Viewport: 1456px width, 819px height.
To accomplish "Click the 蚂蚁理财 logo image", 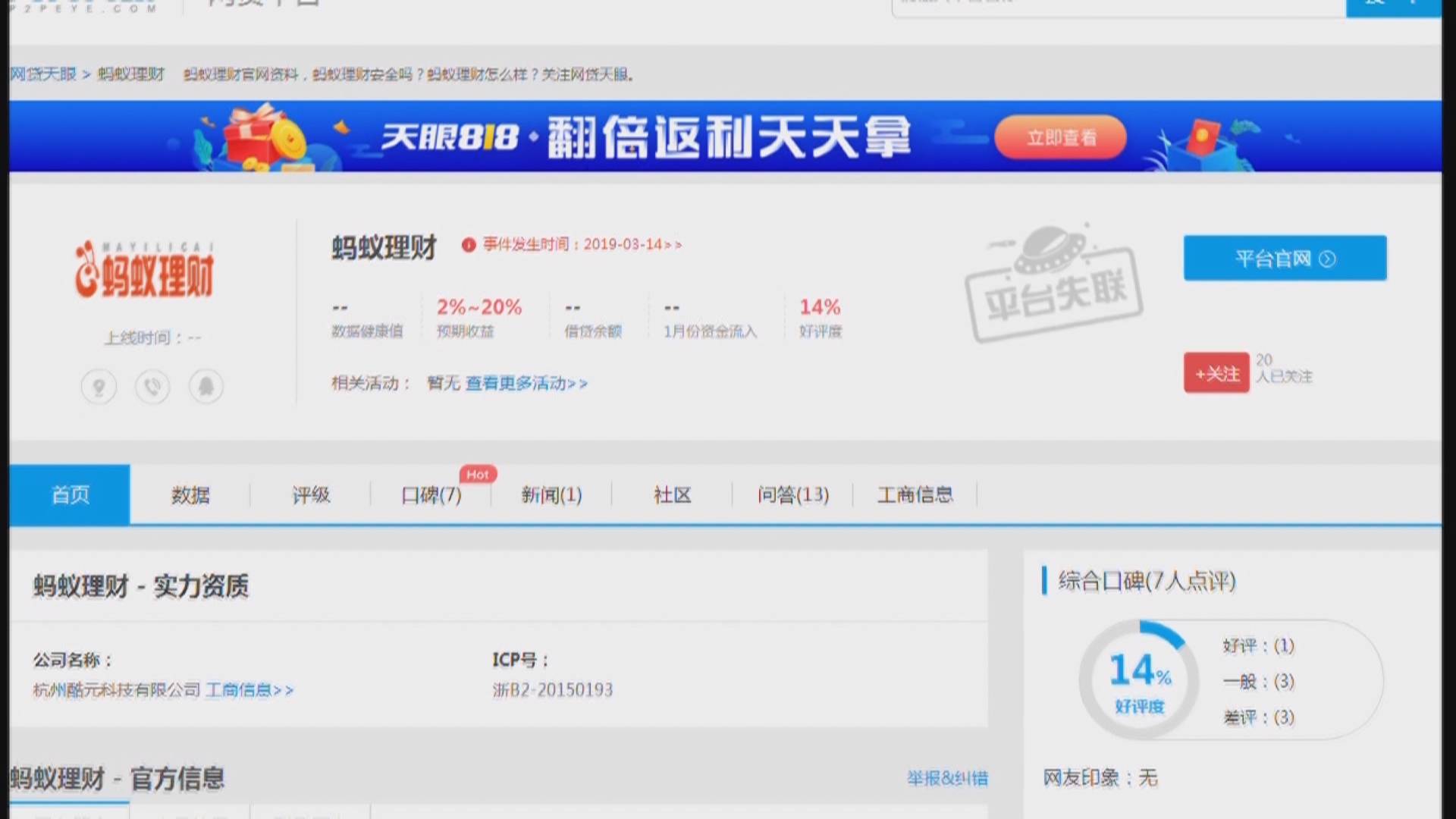I will (144, 270).
